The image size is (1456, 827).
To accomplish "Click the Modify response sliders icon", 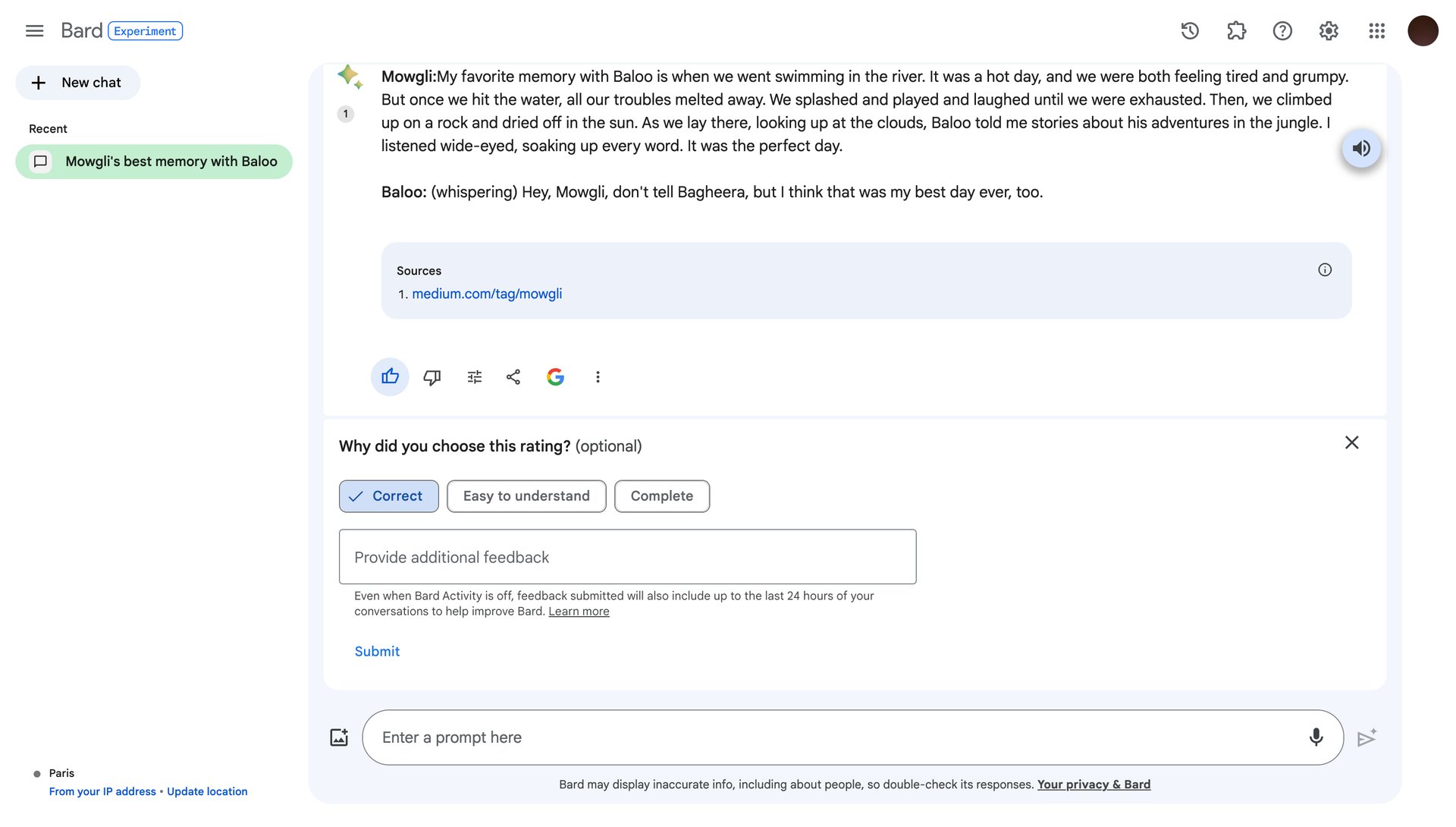I will (475, 377).
